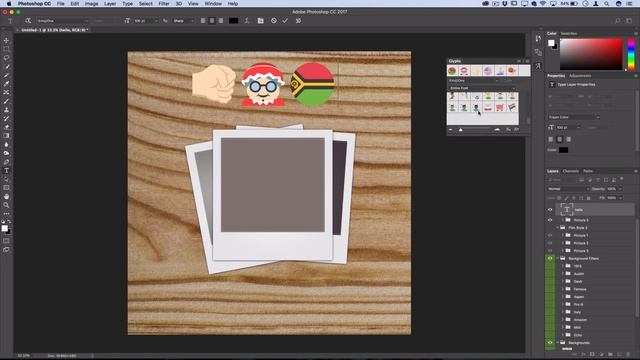Screen dimensions: 640x360
Task: Open the Window menu
Action: pyautogui.click(x=213, y=4)
